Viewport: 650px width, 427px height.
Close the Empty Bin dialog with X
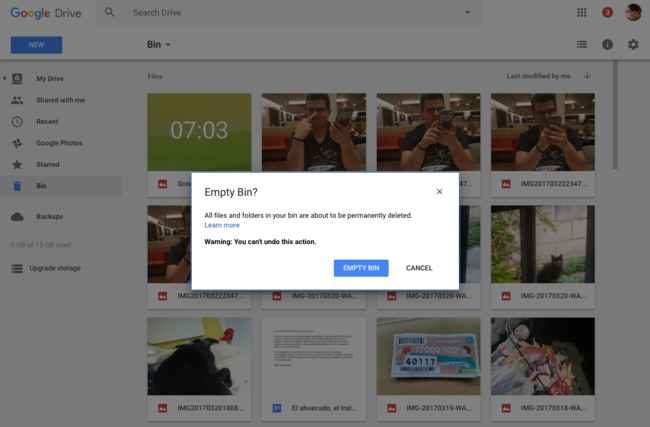439,192
